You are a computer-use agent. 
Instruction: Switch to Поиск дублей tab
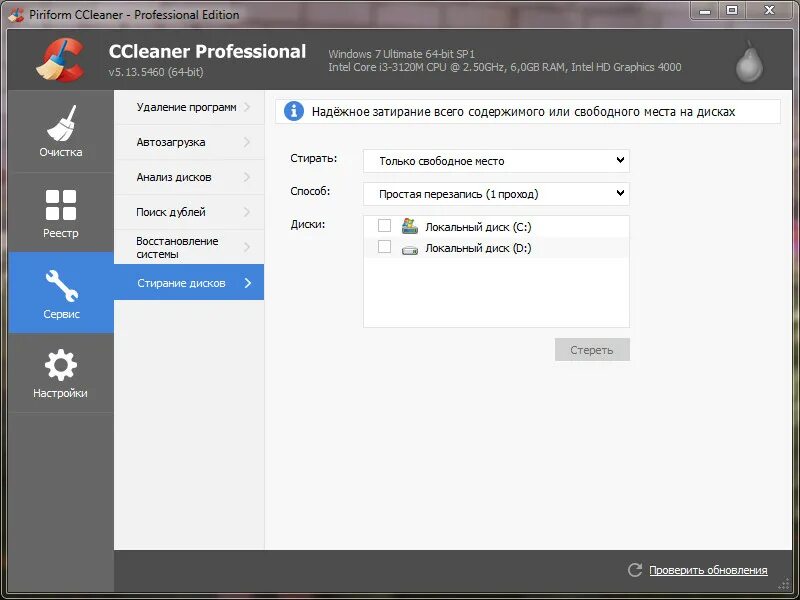pyautogui.click(x=189, y=212)
